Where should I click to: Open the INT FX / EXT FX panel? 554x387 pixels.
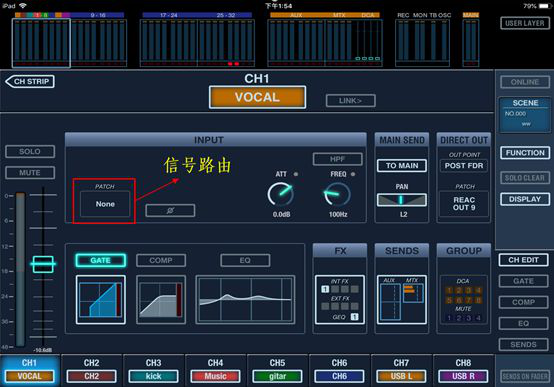tap(340, 300)
